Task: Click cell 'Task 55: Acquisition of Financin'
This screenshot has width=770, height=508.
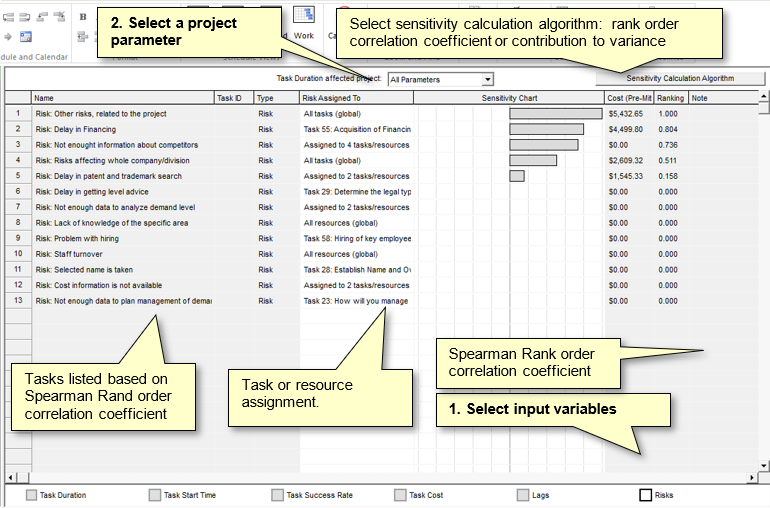Action: [357, 129]
